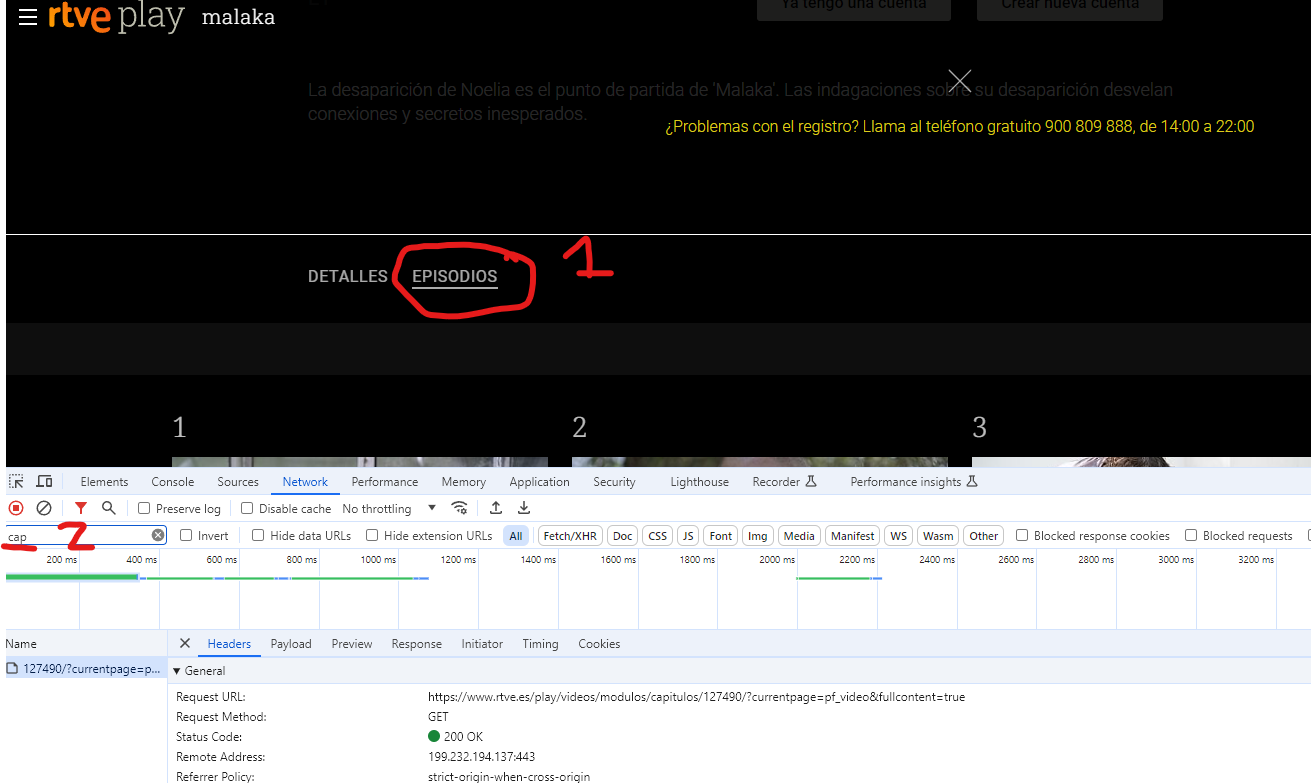1311x783 pixels.
Task: Open the DETALLES tab on the page
Action: (x=347, y=276)
